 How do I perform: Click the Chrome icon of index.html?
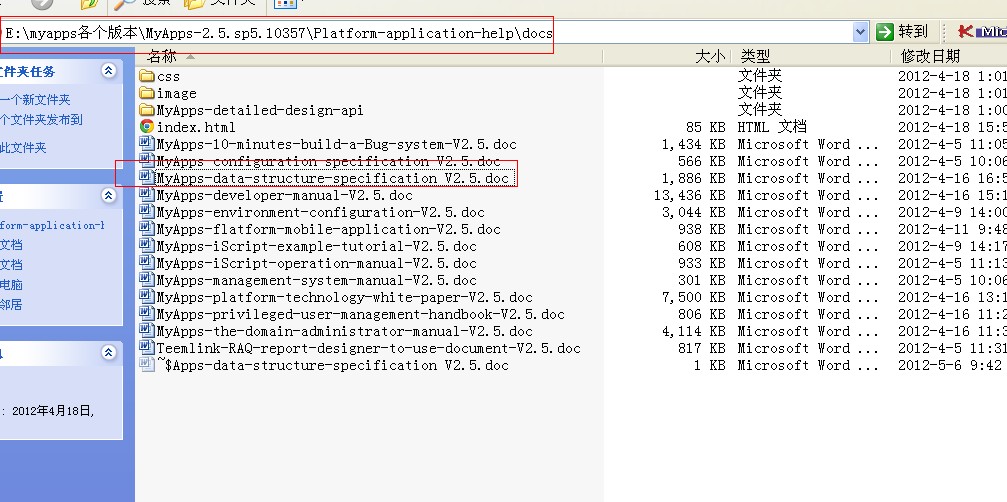[147, 127]
